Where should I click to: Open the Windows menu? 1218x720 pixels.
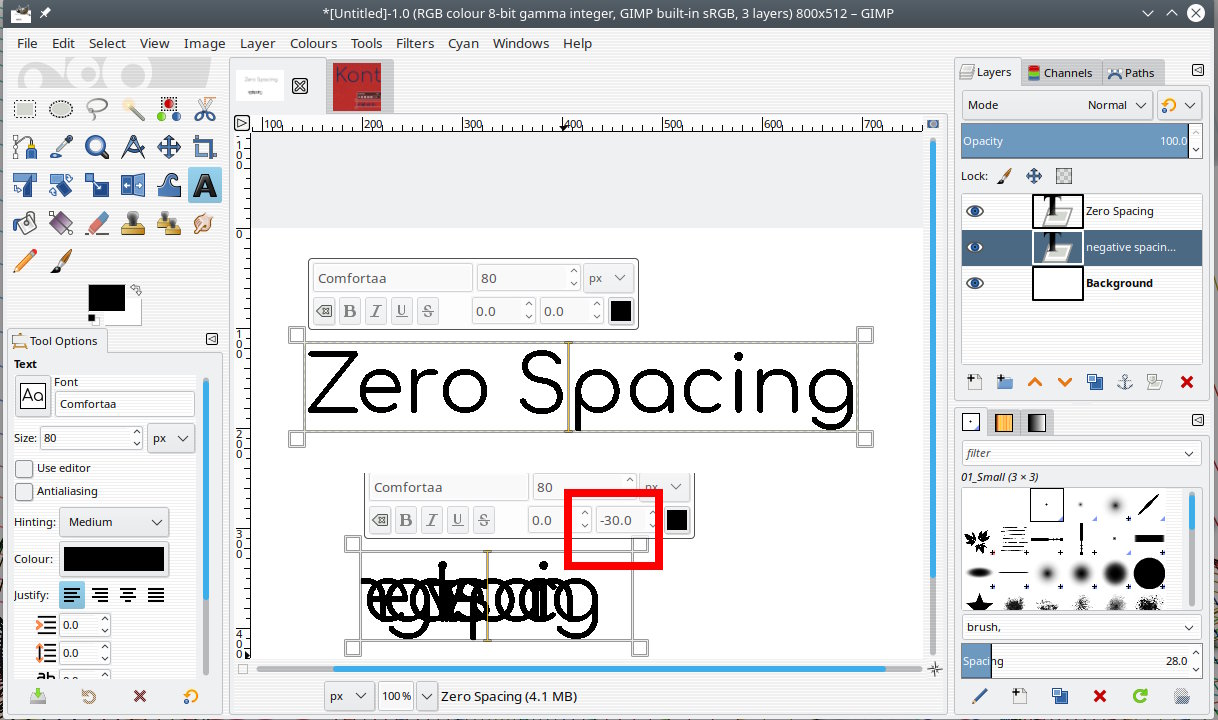tap(521, 43)
